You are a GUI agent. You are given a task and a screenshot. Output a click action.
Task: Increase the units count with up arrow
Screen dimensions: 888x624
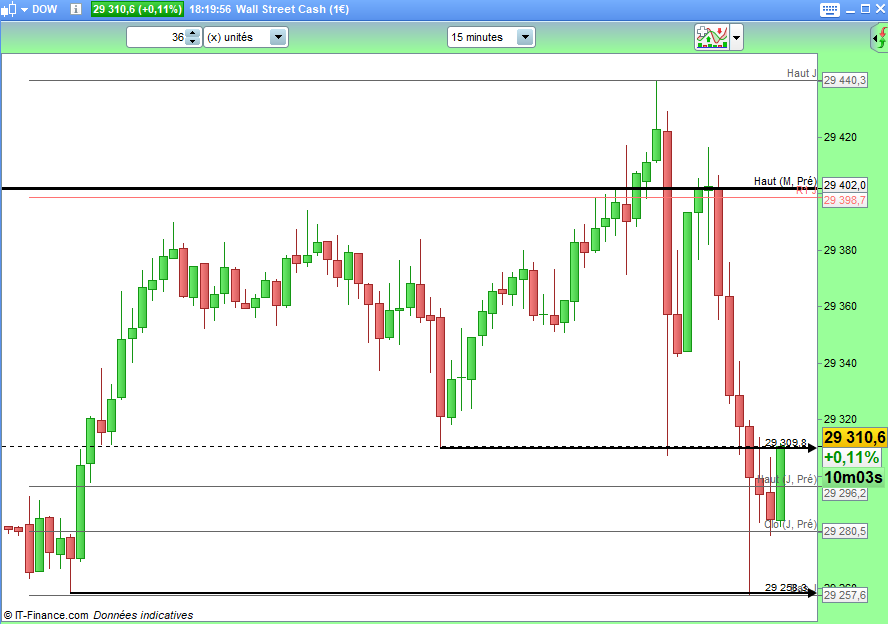(193, 33)
